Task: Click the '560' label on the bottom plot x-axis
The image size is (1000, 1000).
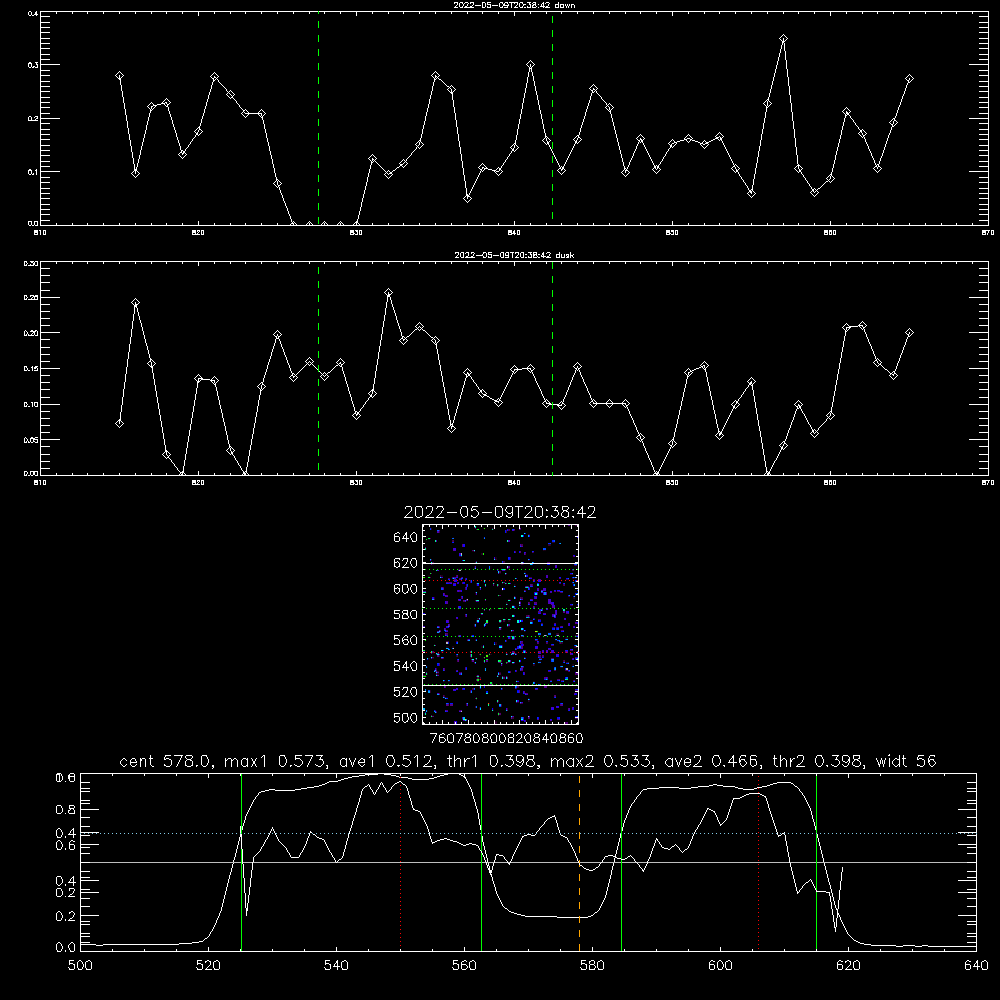Action: pos(464,966)
